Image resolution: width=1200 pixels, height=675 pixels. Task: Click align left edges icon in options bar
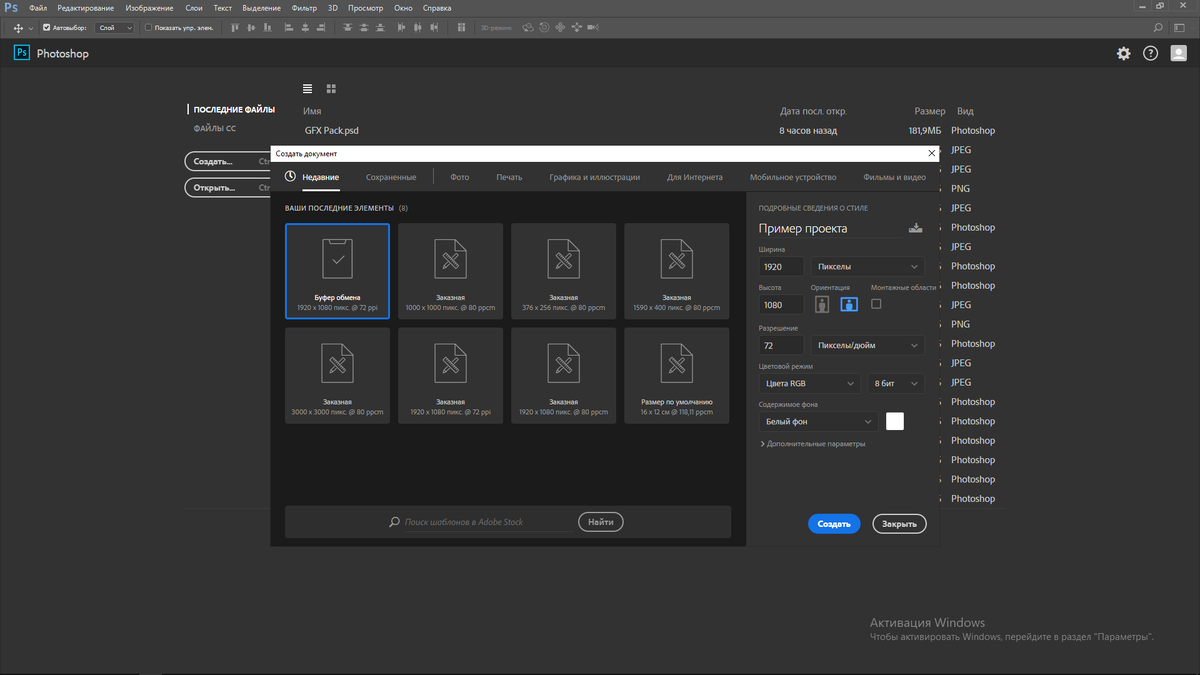288,28
